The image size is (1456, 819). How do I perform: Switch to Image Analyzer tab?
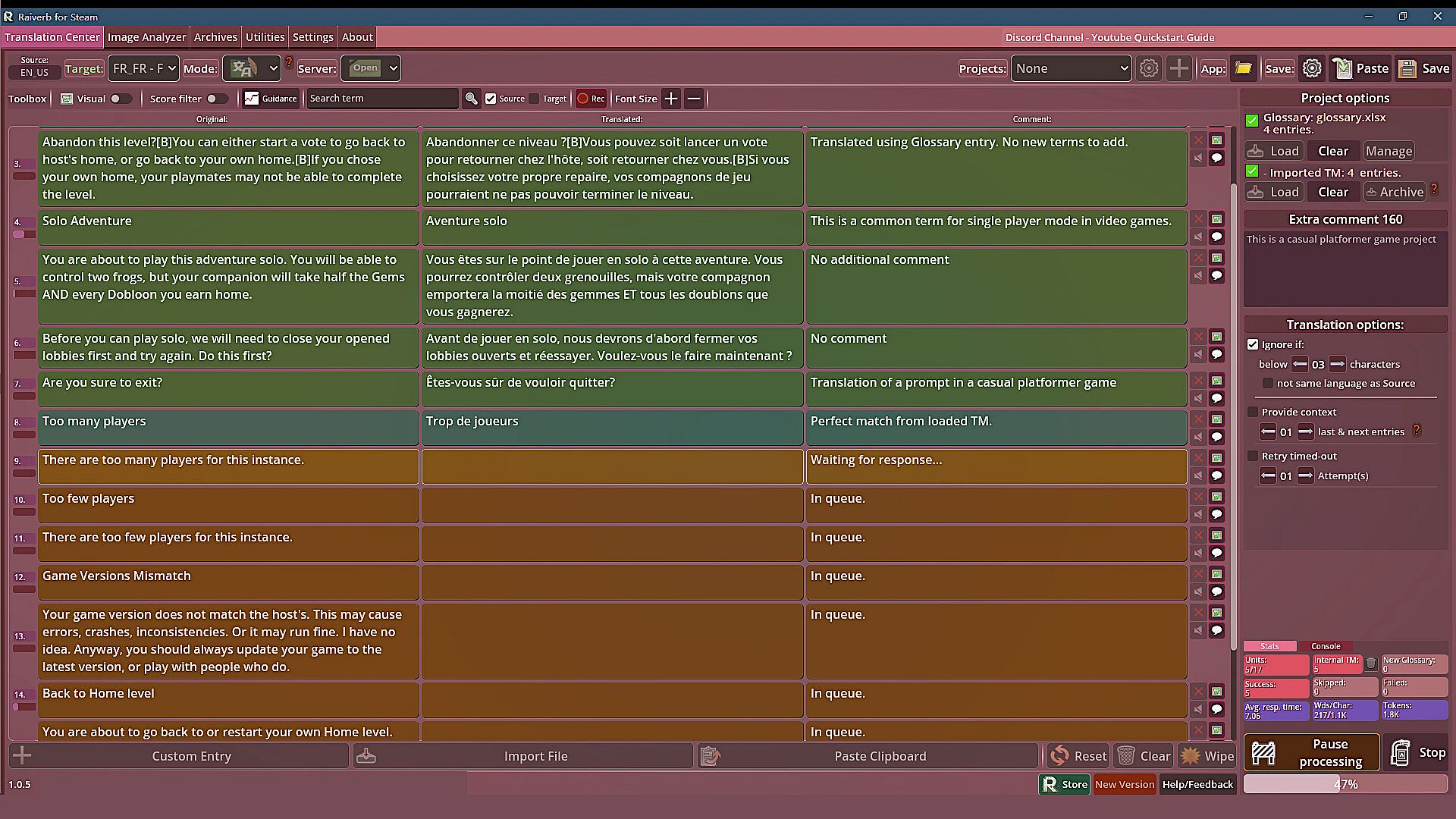coord(146,36)
